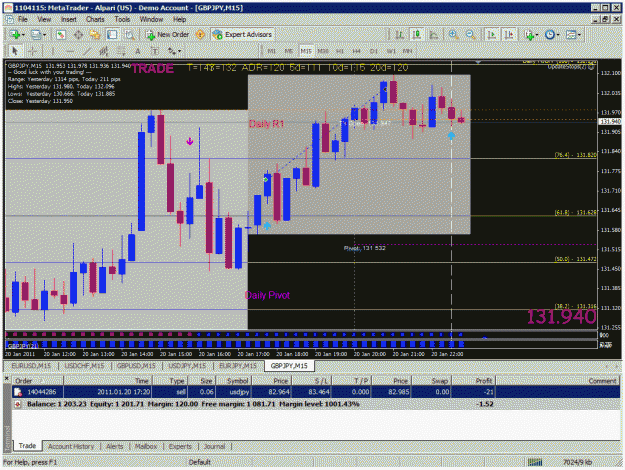
Task: Select the Equidistant Channel tool
Action: tap(104, 51)
